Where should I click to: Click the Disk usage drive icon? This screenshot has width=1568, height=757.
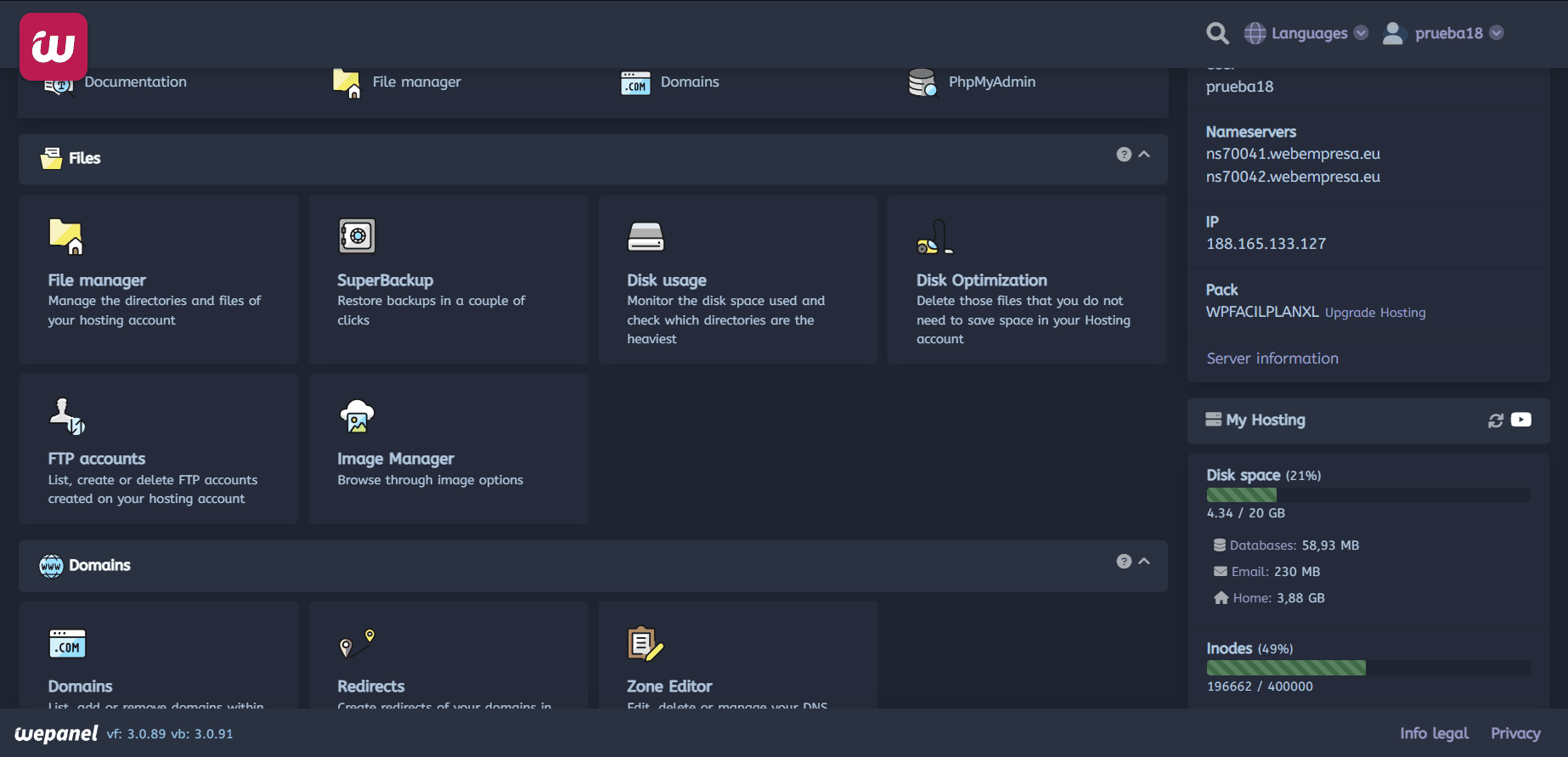click(646, 236)
